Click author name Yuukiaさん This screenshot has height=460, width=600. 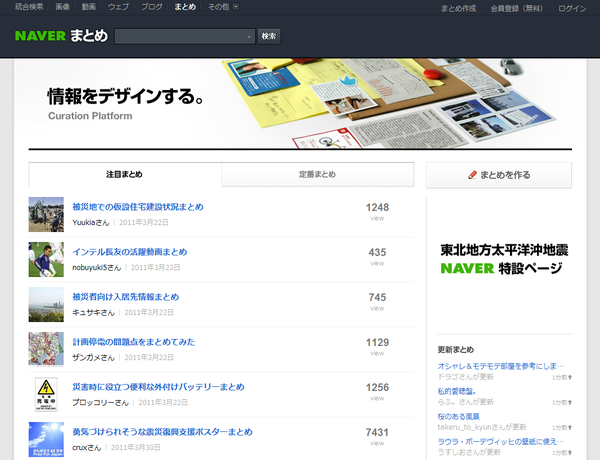[x=91, y=222]
